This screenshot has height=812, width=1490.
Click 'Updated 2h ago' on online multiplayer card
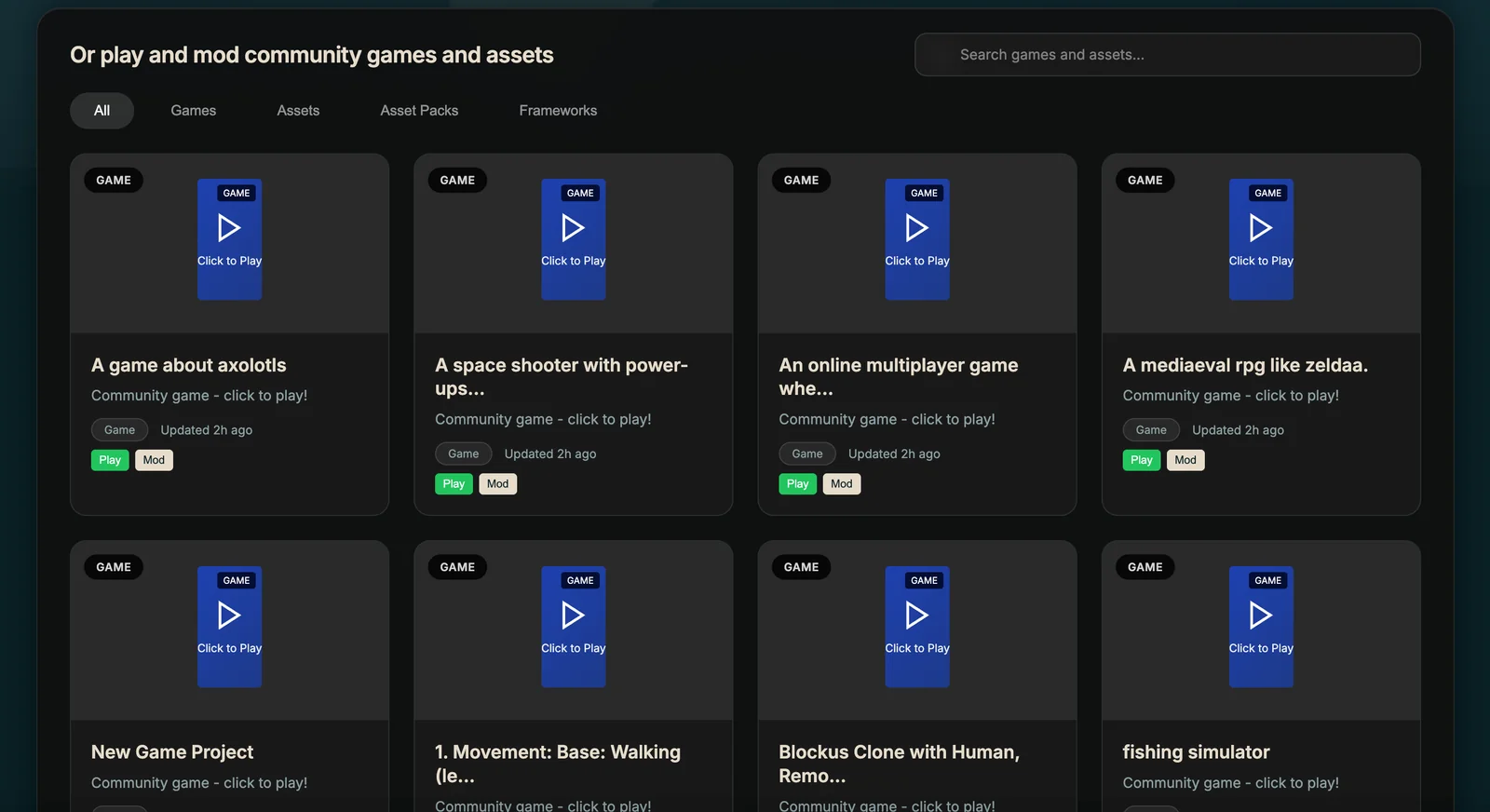coord(894,454)
